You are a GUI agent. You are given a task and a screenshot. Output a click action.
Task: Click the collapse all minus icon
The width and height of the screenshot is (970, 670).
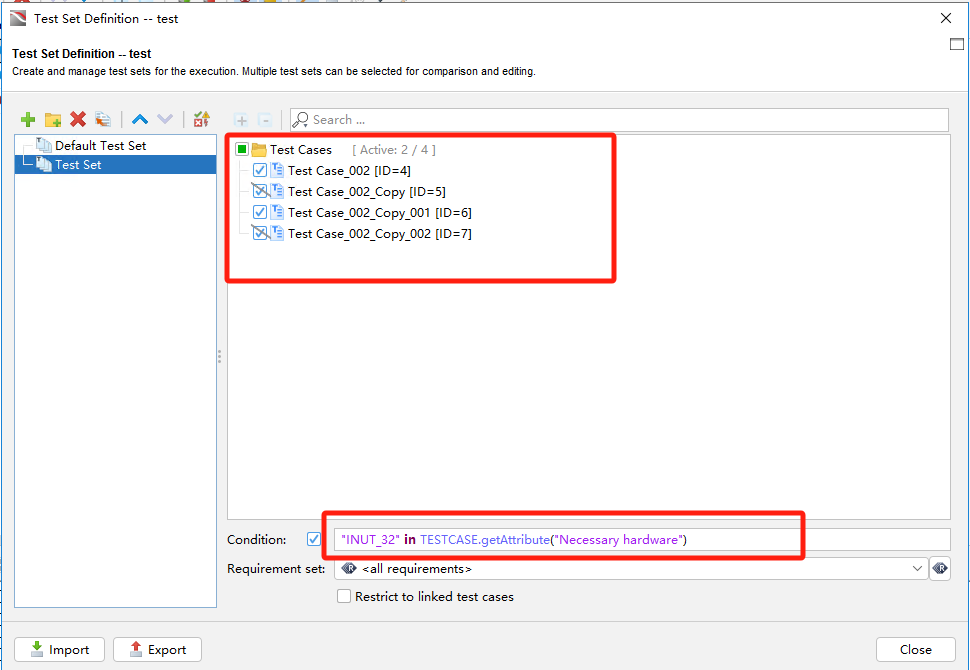coord(265,120)
